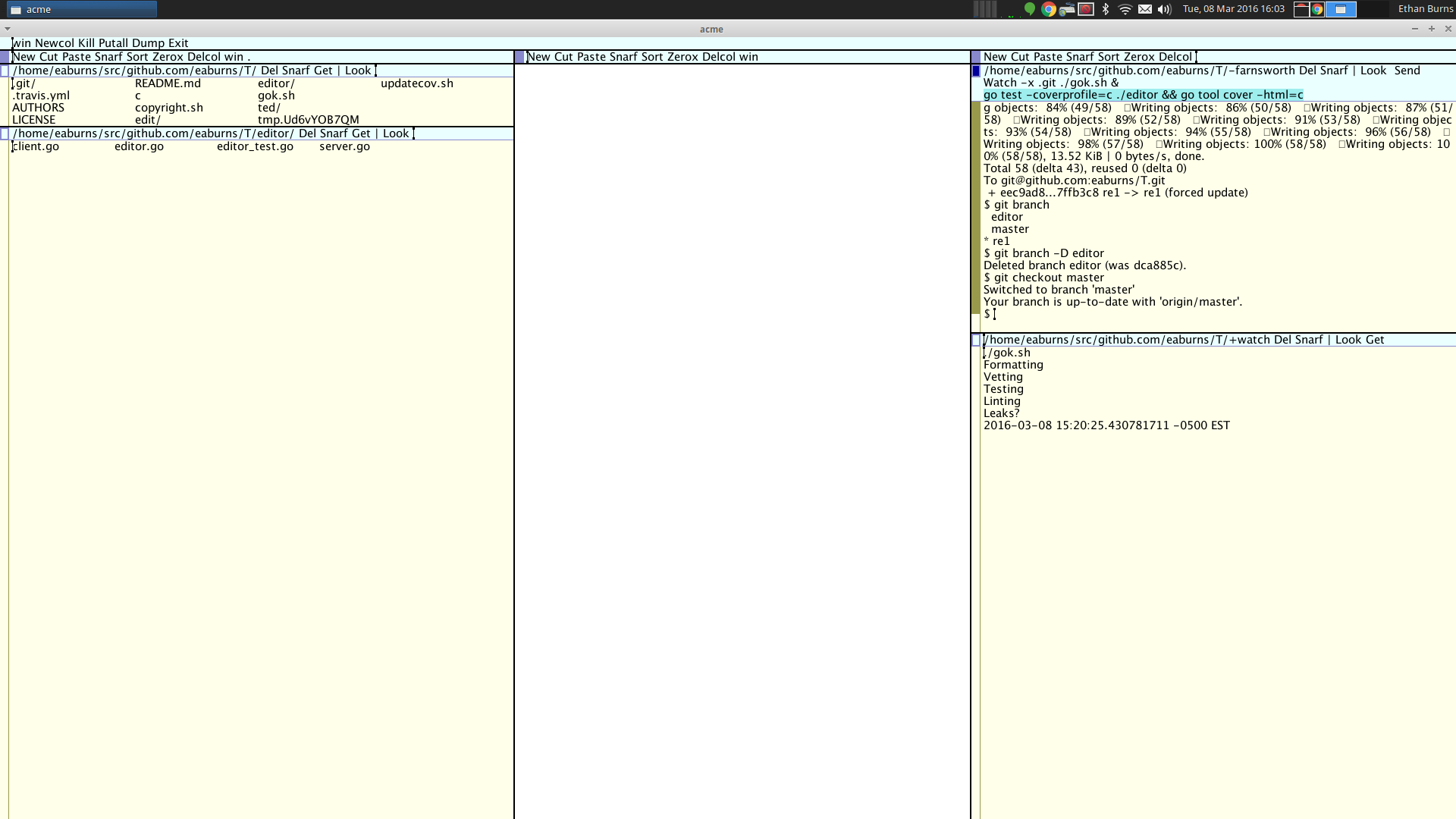Click the -farnsworth window scrollbar thumb
Screen dimensions: 1456x819
[976, 208]
